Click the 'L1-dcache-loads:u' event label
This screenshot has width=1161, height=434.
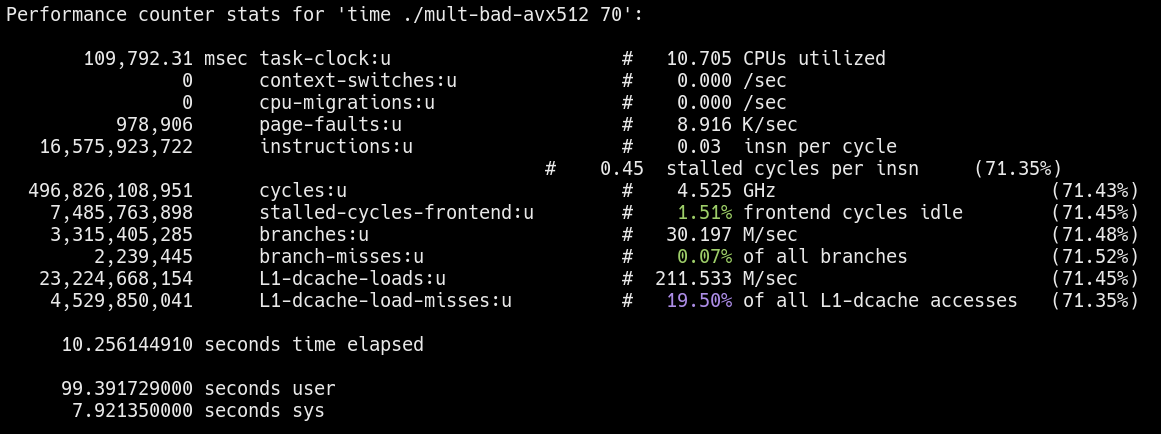coord(353,279)
